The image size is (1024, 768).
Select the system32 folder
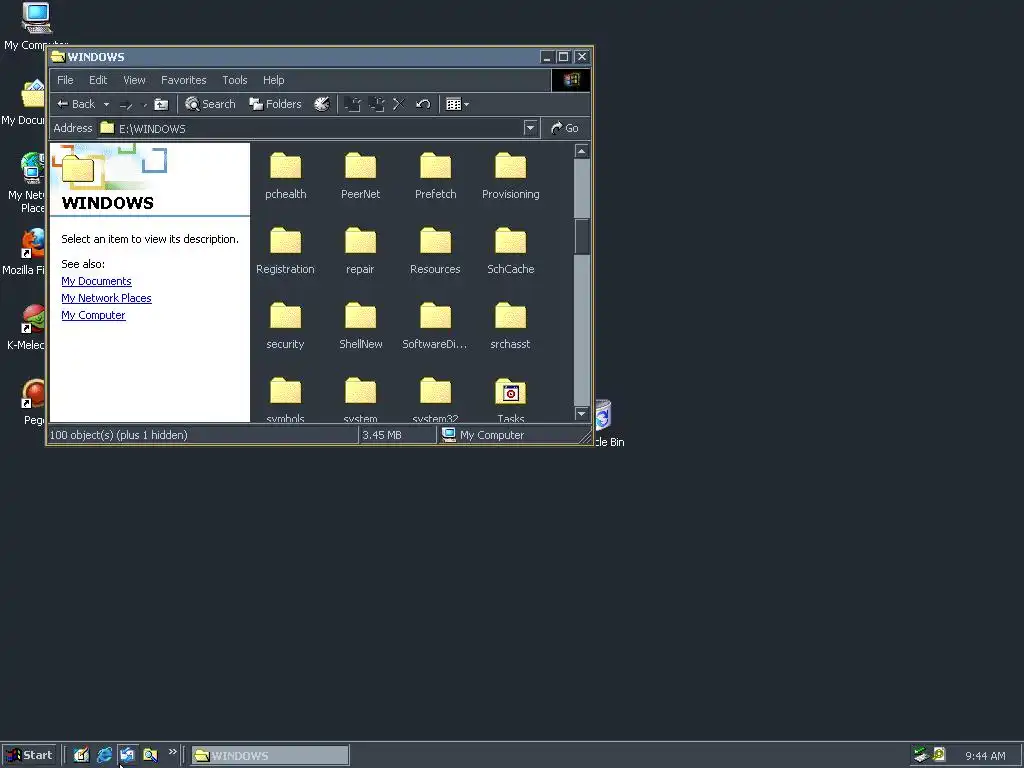(436, 398)
